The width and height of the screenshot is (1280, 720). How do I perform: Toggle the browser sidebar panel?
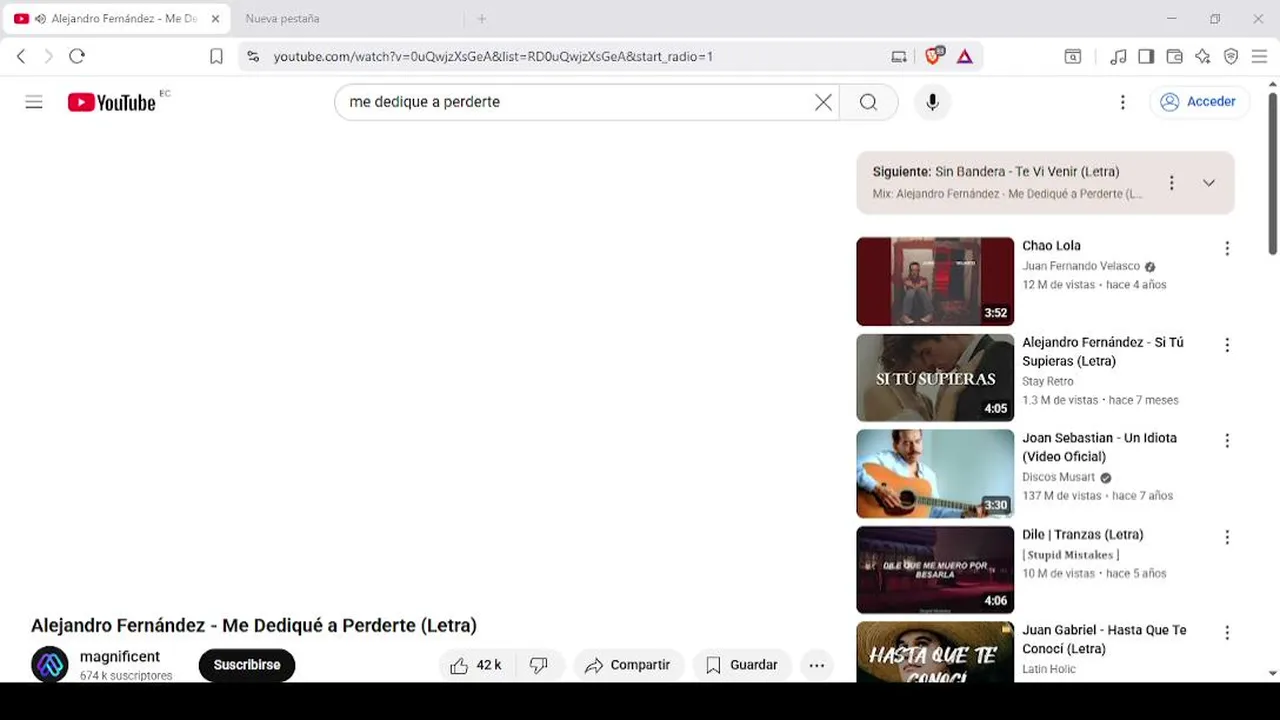pyautogui.click(x=1146, y=57)
